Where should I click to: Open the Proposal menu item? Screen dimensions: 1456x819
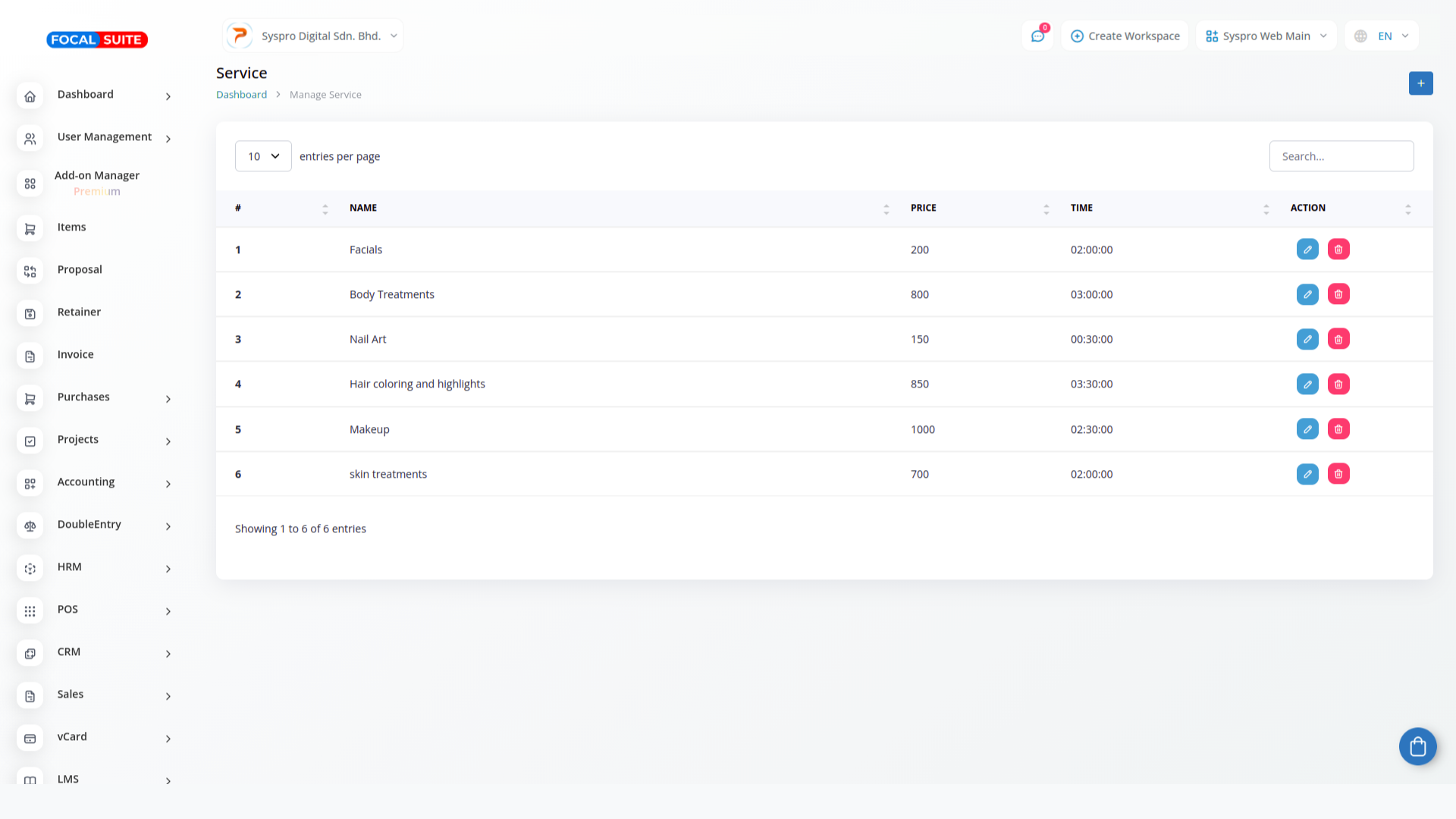80,270
